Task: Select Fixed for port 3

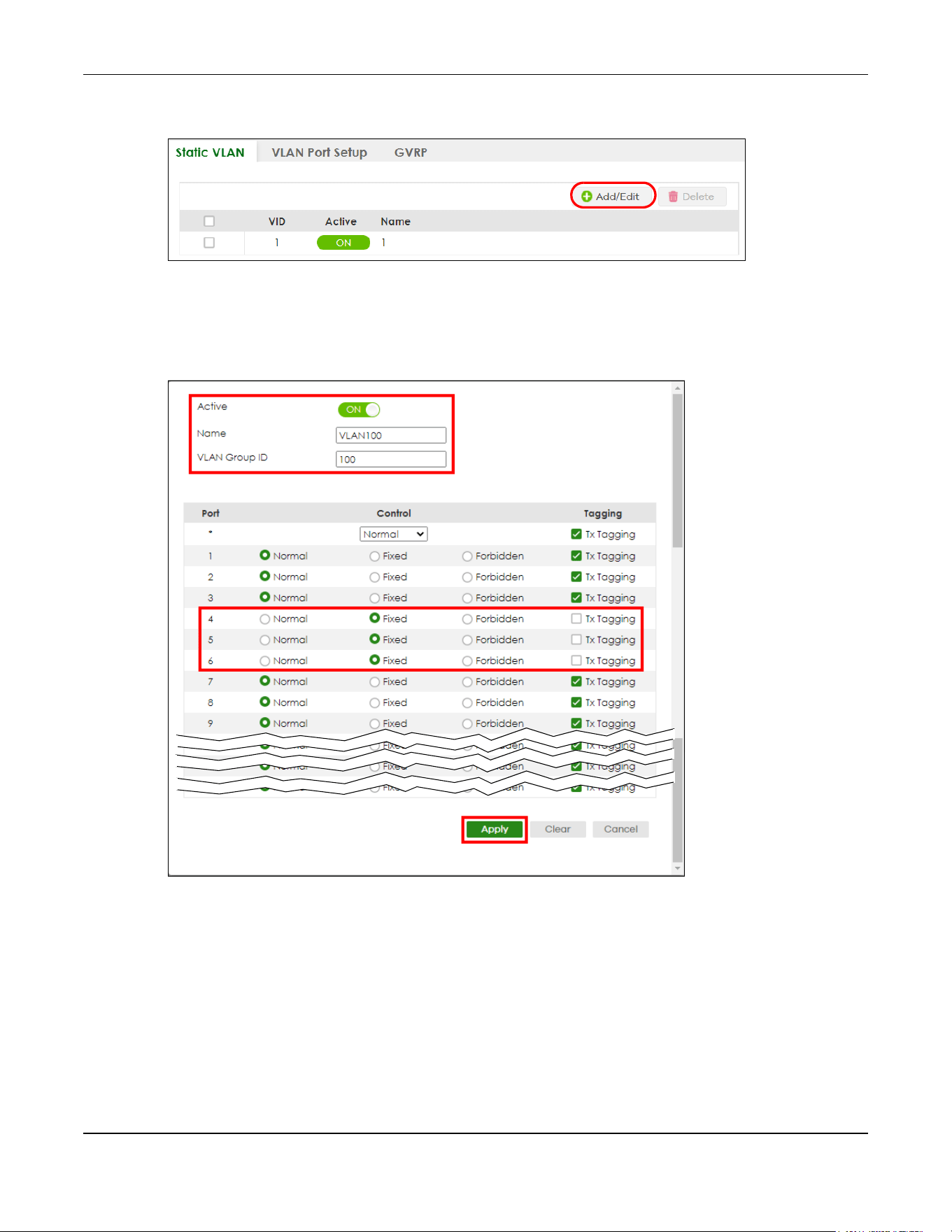Action: point(375,598)
